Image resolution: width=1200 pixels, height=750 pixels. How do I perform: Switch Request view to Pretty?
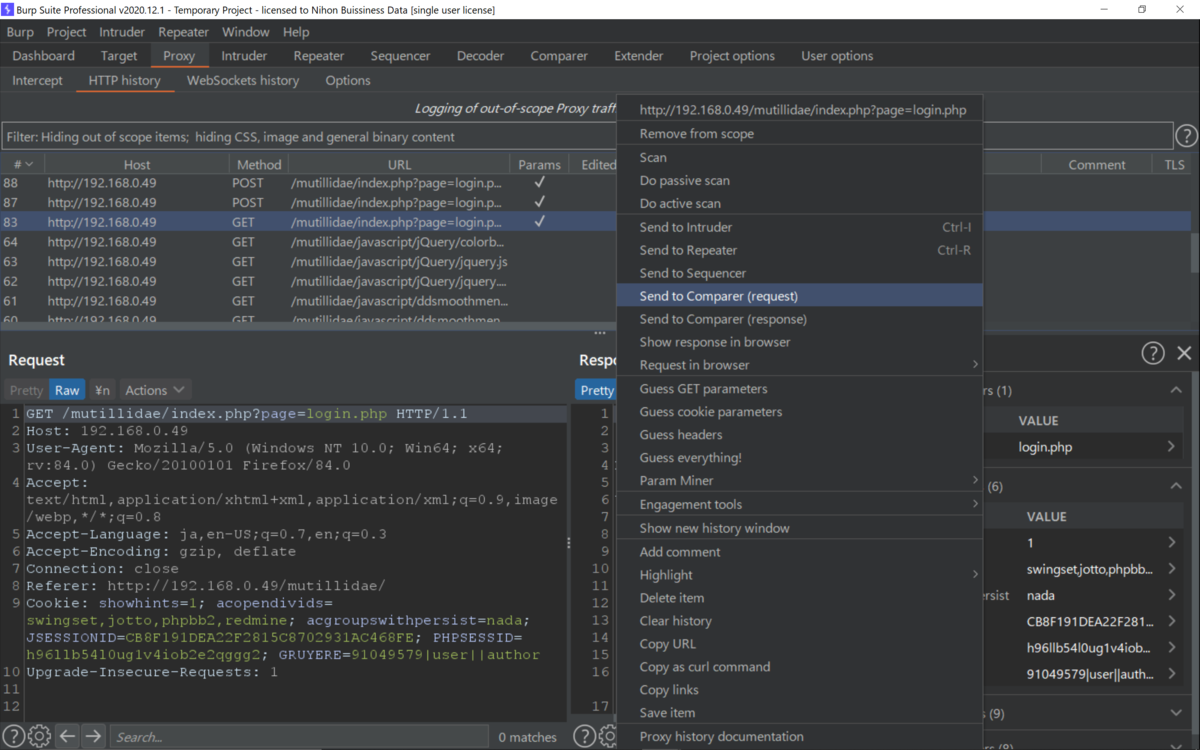coord(26,390)
